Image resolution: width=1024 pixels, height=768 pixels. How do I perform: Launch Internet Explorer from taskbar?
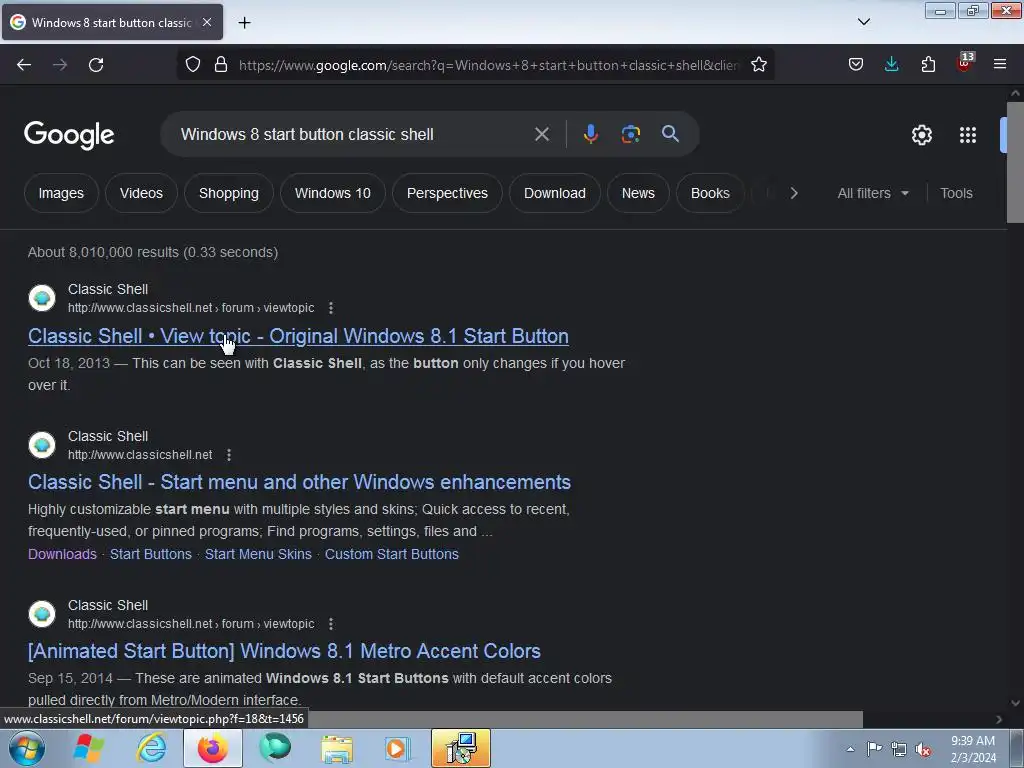pos(152,748)
